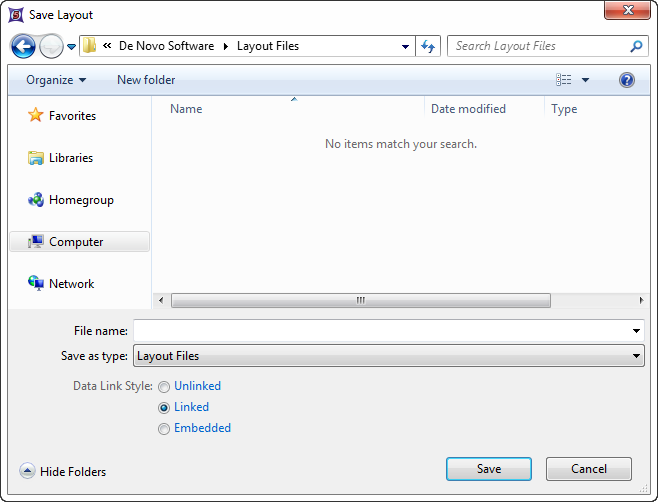Open the help question mark icon
This screenshot has width=658, height=502.
coord(627,80)
